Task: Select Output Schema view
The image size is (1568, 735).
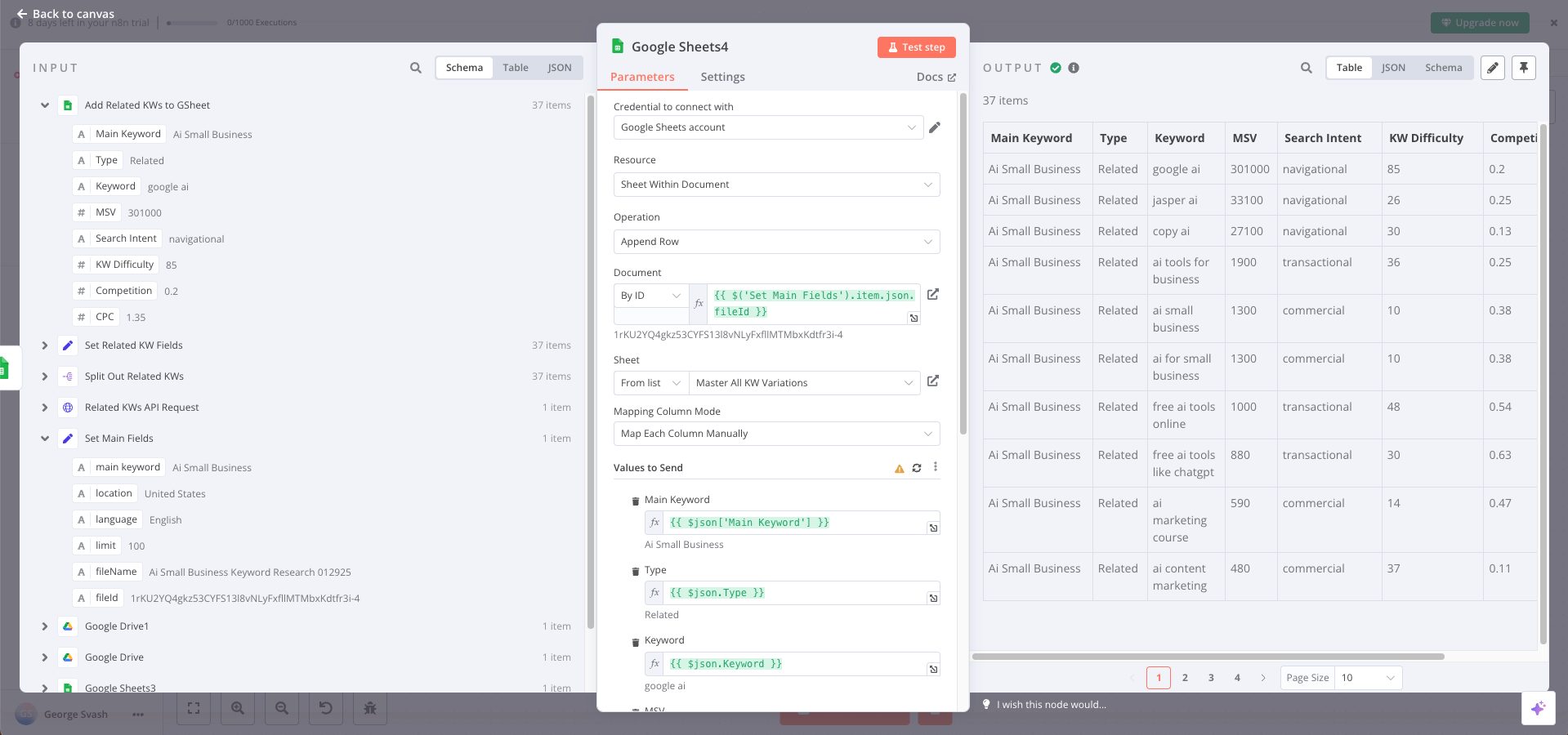Action: (1444, 68)
